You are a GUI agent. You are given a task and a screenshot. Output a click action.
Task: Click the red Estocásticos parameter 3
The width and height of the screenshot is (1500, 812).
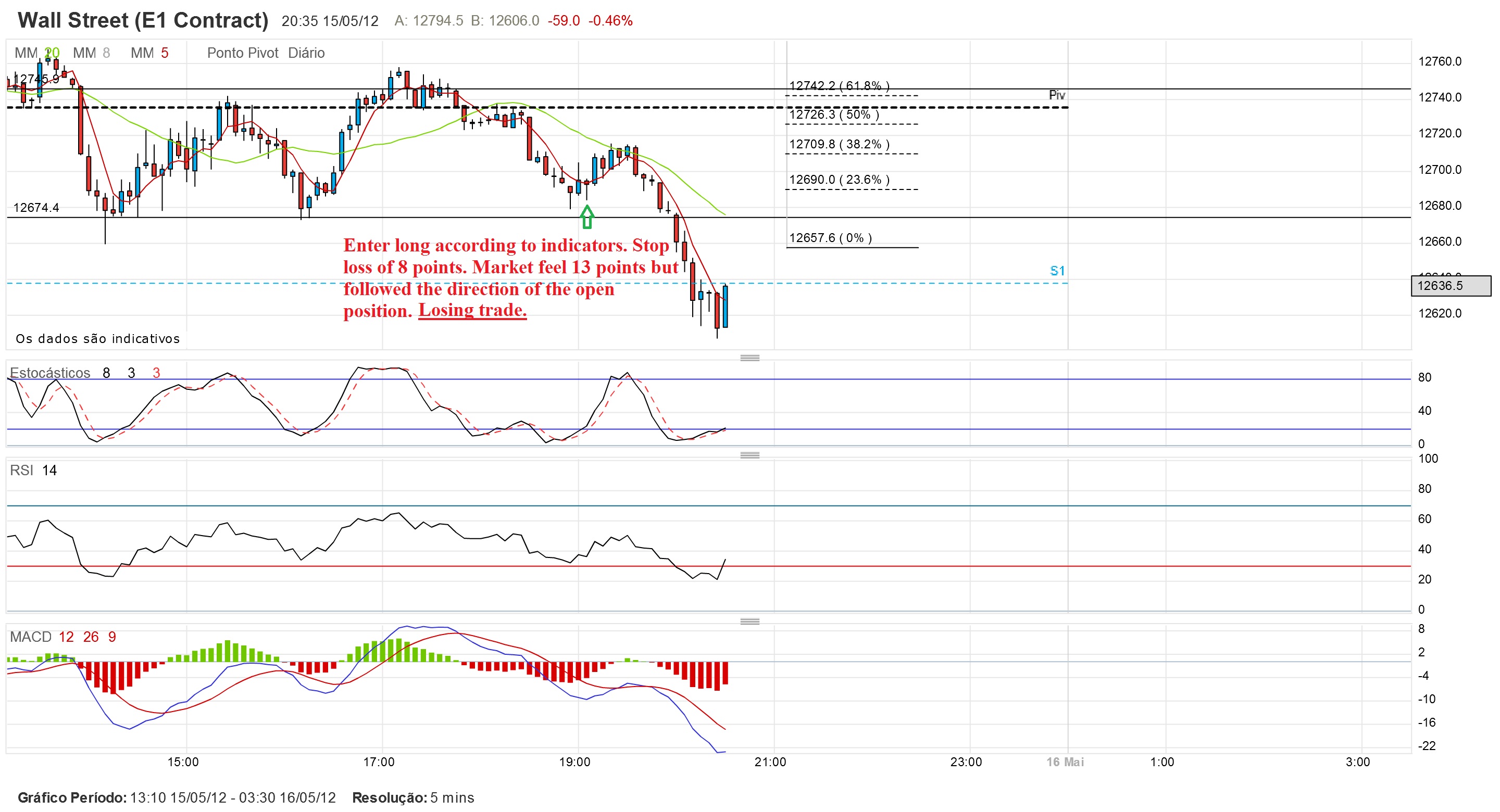156,373
